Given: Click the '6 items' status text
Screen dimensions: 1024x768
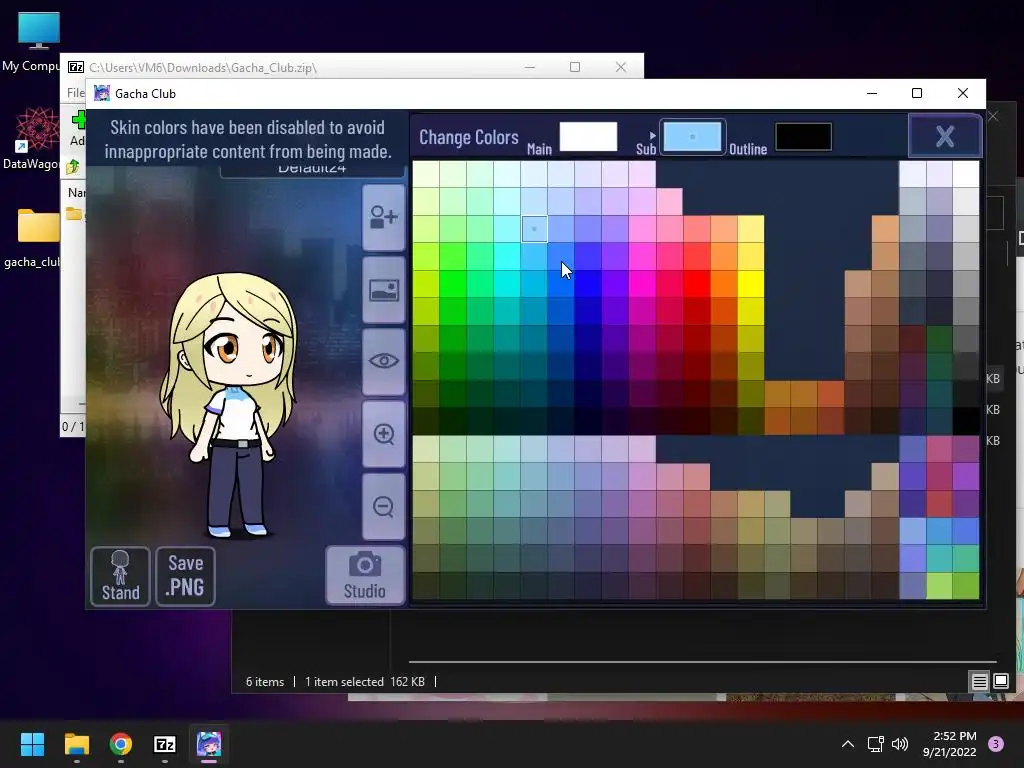Looking at the screenshot, I should [265, 682].
